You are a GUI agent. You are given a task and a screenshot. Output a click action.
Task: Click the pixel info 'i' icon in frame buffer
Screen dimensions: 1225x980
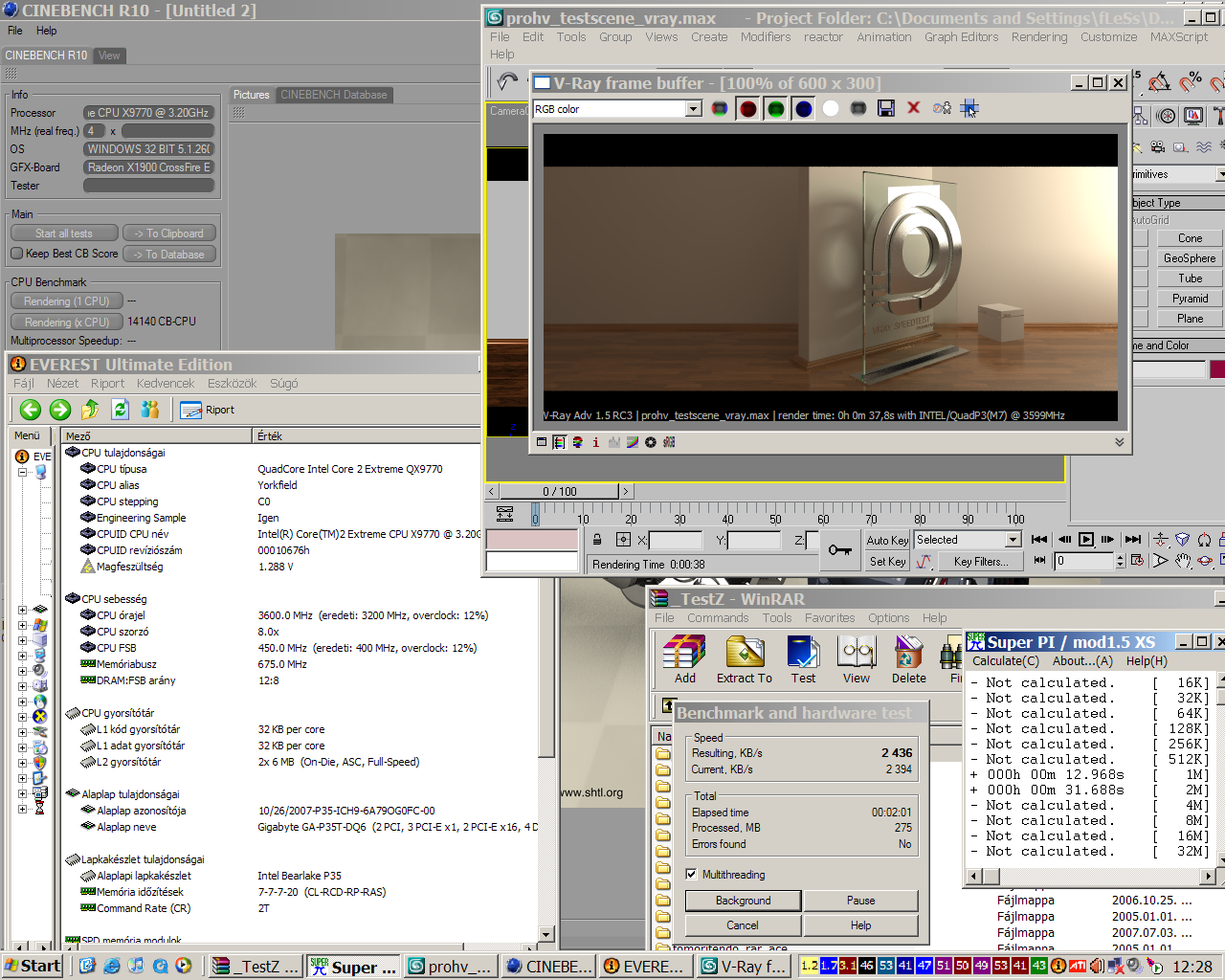(x=595, y=442)
